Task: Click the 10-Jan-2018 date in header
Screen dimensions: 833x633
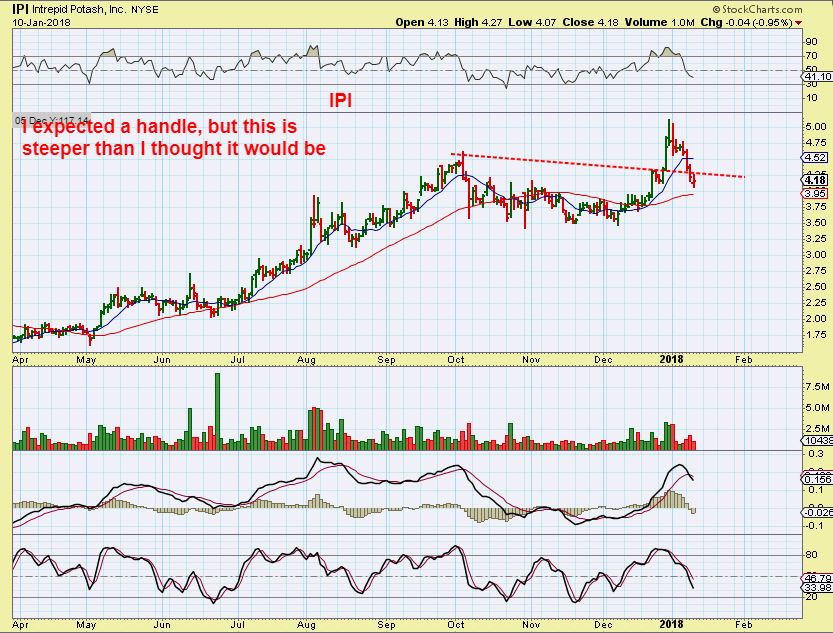Action: (41, 23)
